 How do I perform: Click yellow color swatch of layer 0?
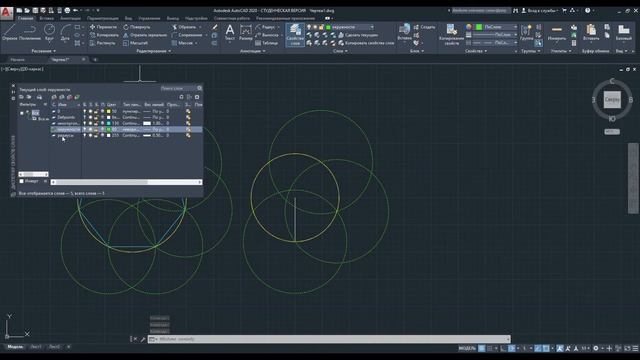(109, 111)
